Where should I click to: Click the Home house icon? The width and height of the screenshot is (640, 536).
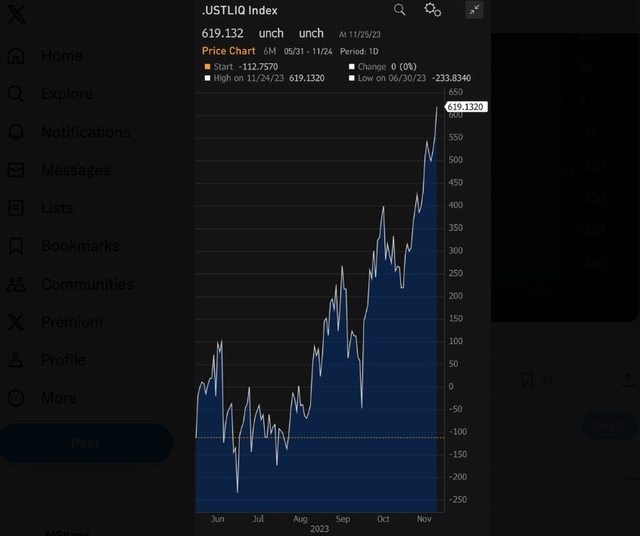(16, 56)
